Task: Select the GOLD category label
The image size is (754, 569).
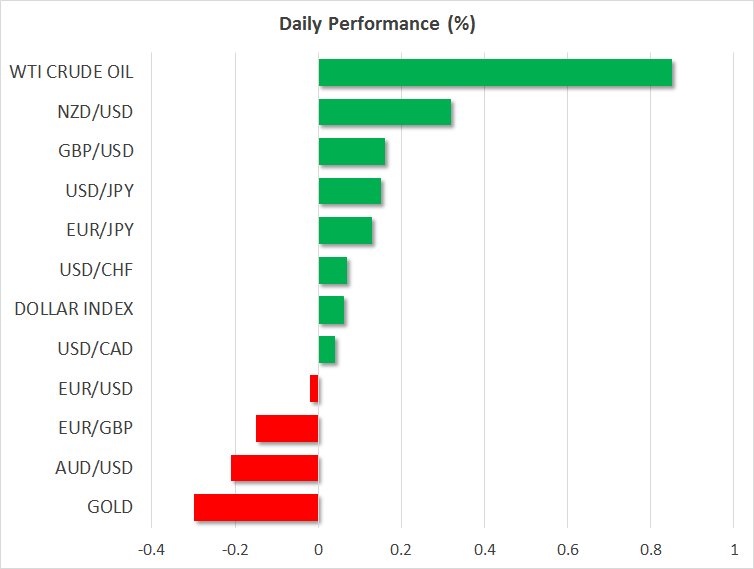Action: pyautogui.click(x=110, y=507)
